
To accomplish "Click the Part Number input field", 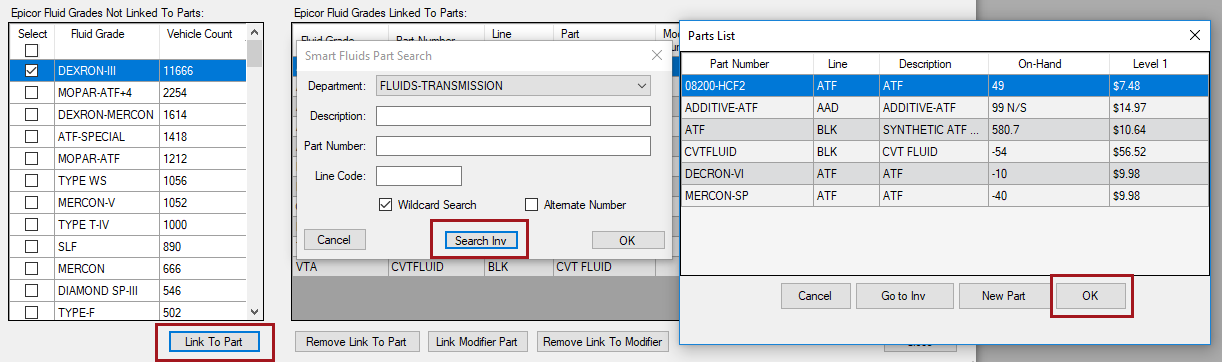I will point(513,146).
